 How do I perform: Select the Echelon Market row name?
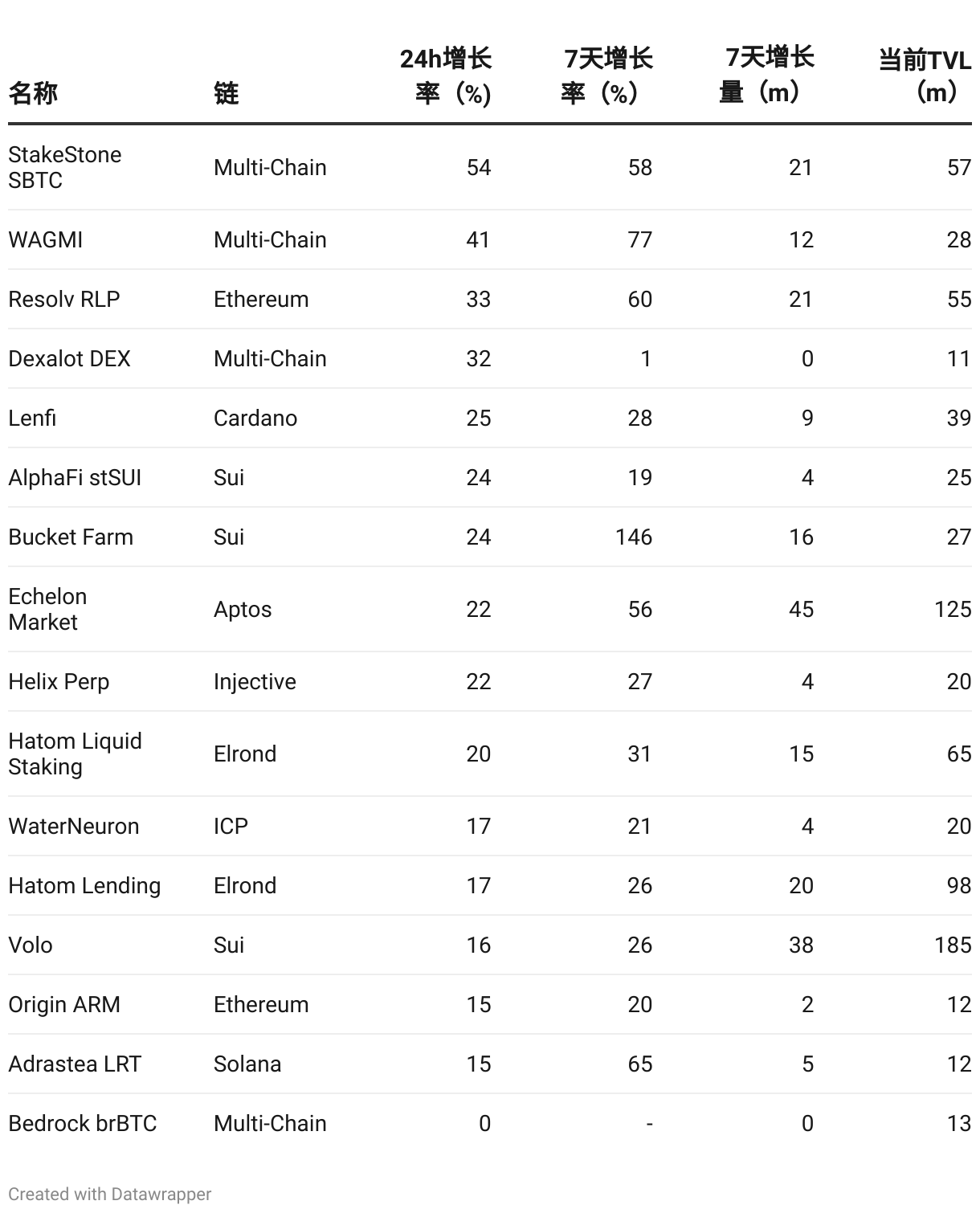tap(47, 609)
